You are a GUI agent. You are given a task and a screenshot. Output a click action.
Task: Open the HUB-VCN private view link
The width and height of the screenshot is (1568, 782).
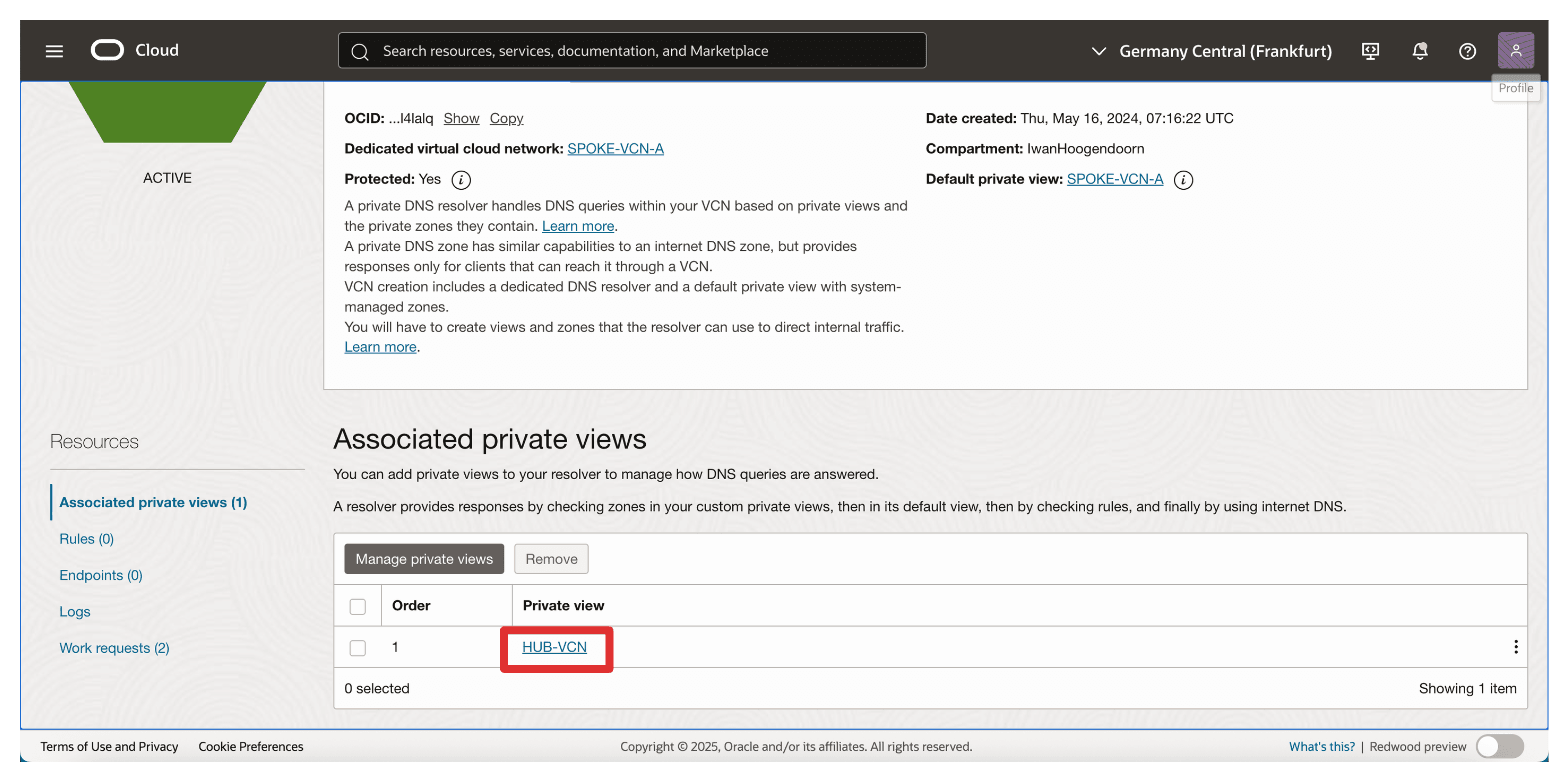[554, 647]
